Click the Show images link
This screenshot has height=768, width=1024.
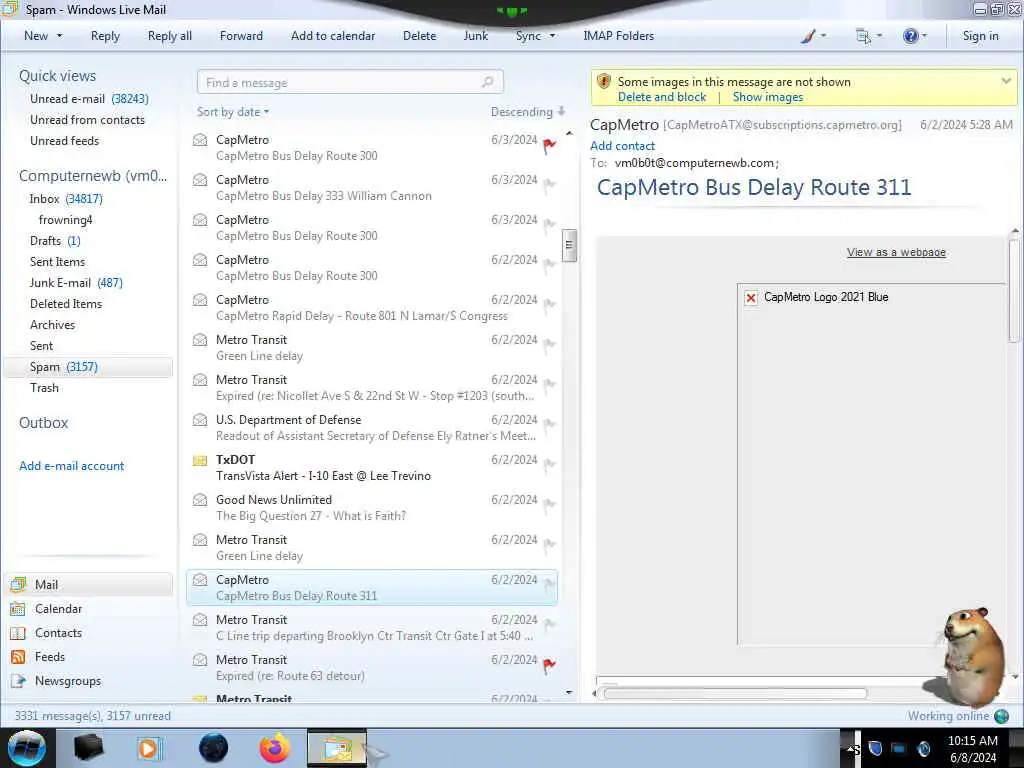pyautogui.click(x=767, y=97)
